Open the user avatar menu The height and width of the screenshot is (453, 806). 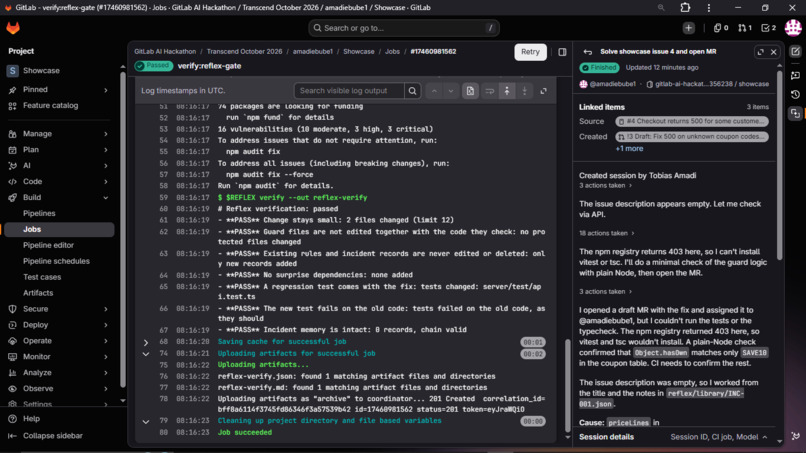tap(793, 28)
